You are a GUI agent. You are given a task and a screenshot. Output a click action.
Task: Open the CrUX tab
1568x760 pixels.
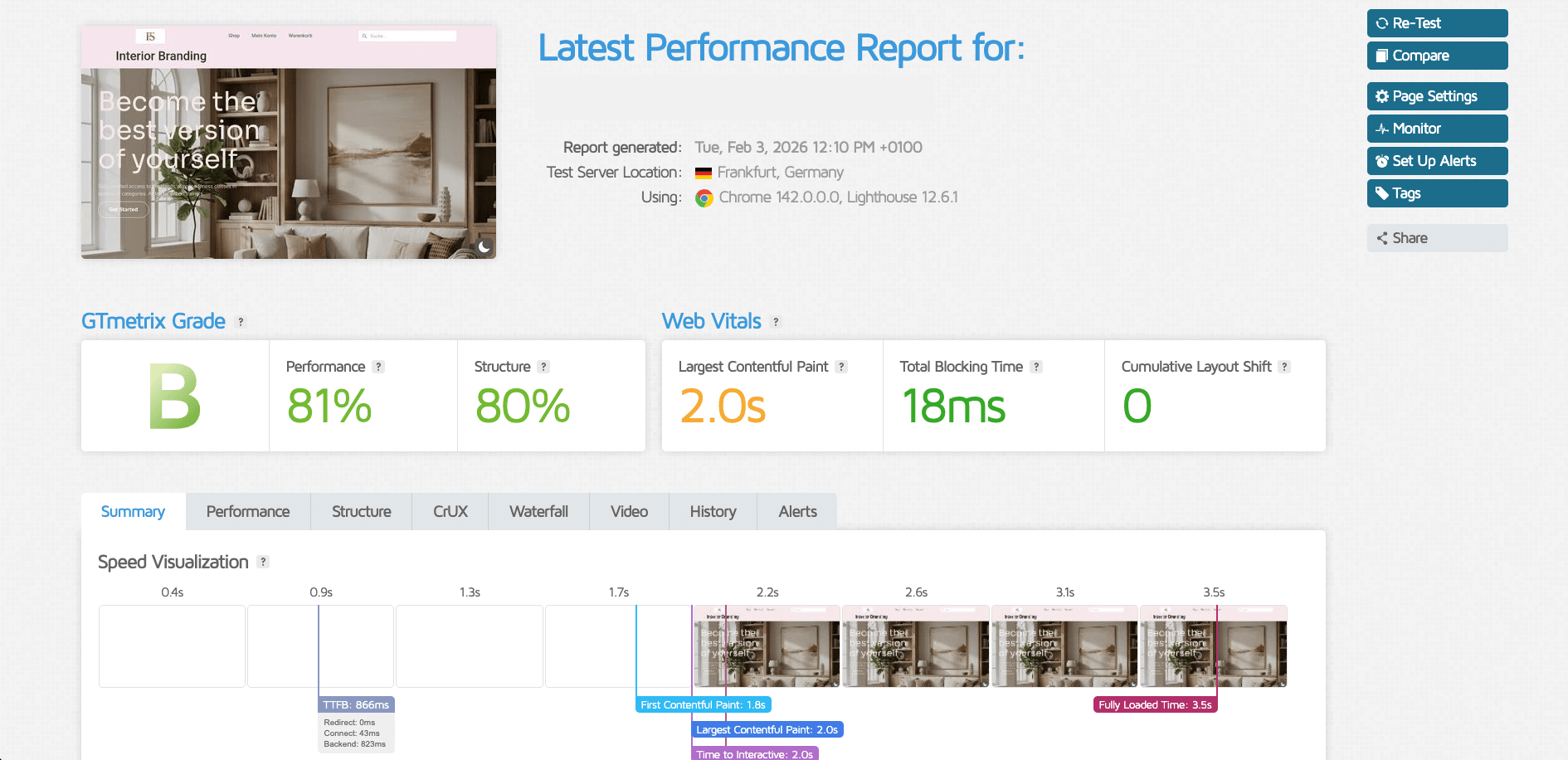450,512
